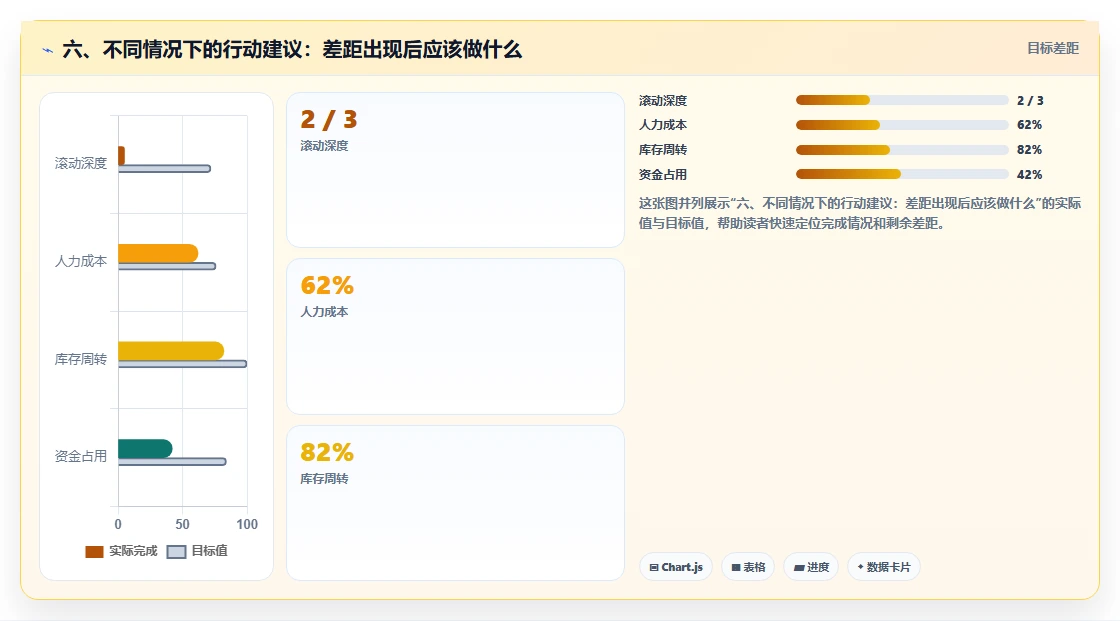Select the 进度 chip
This screenshot has height=621, width=1120.
tap(811, 567)
